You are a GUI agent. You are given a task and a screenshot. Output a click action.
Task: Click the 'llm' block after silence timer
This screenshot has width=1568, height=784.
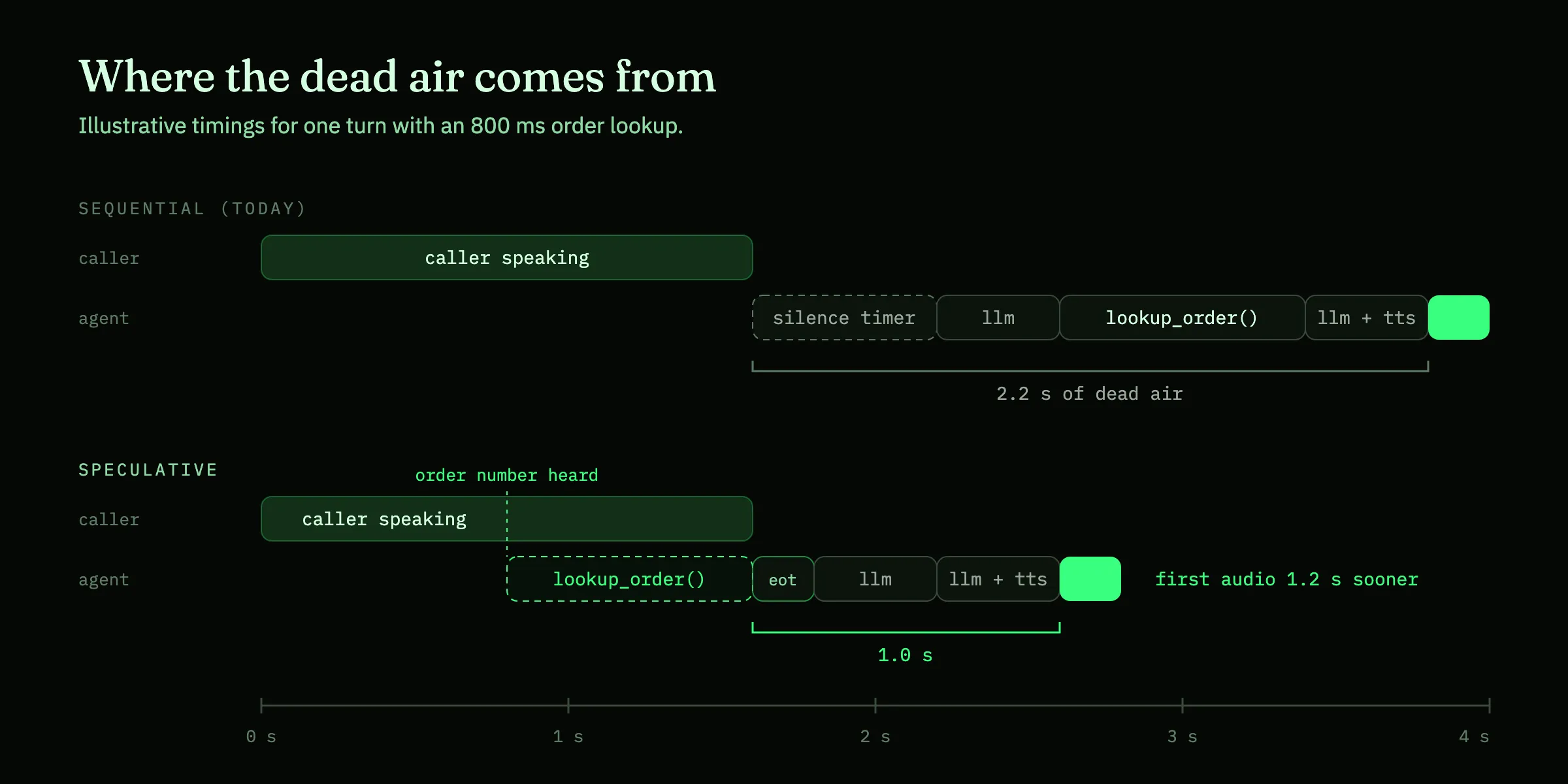998,318
